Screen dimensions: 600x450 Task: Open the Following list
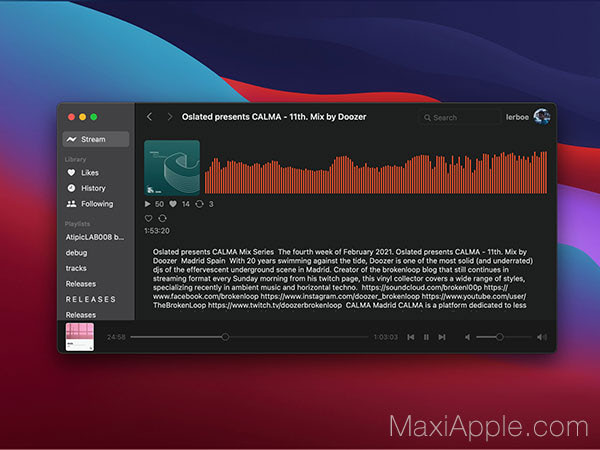(97, 204)
